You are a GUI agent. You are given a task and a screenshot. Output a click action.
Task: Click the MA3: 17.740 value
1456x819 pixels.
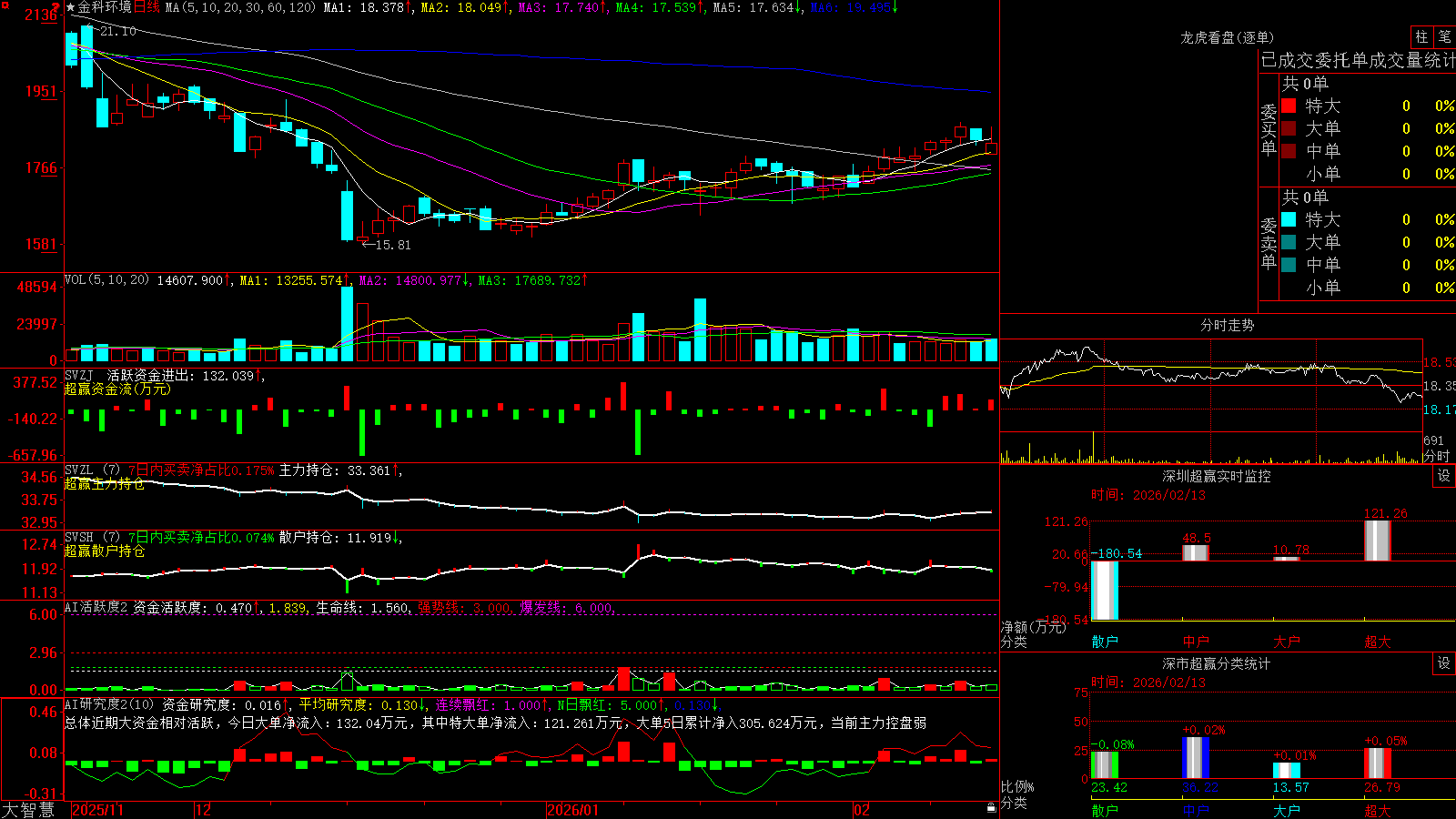(x=563, y=7)
